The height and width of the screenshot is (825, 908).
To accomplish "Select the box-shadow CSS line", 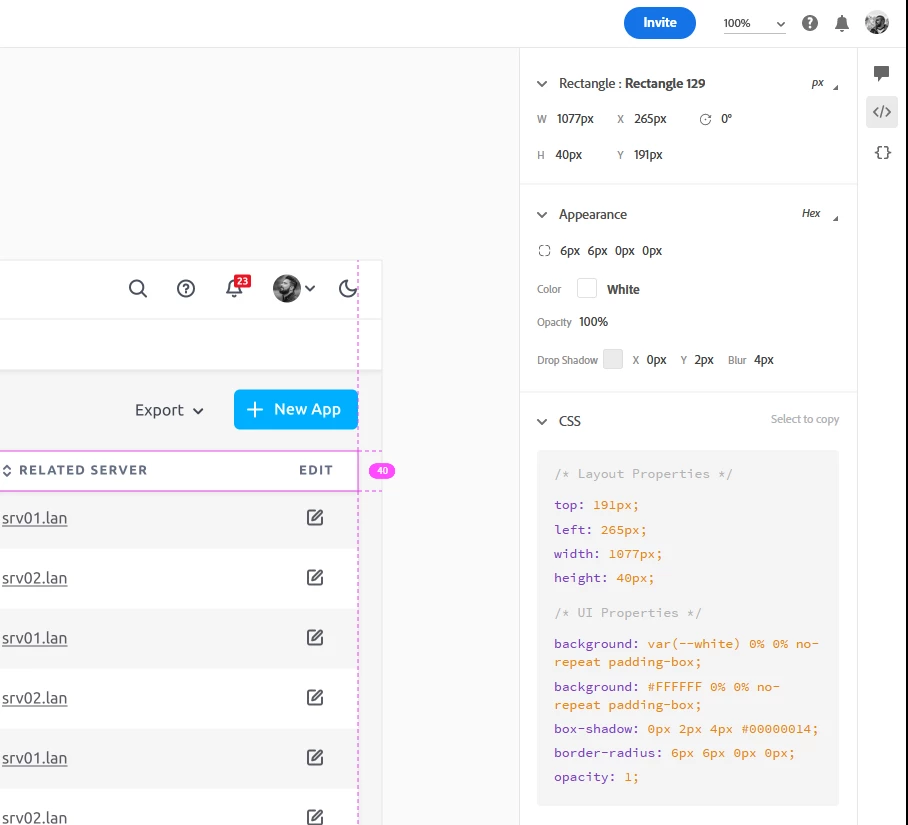I will (x=686, y=729).
